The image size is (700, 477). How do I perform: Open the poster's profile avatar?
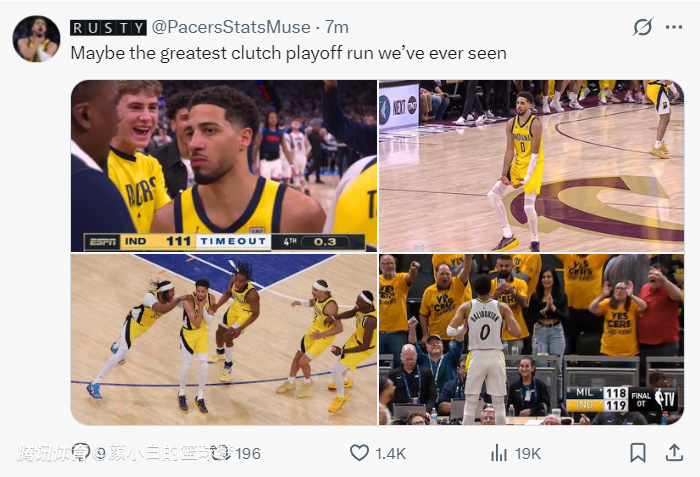click(x=36, y=39)
